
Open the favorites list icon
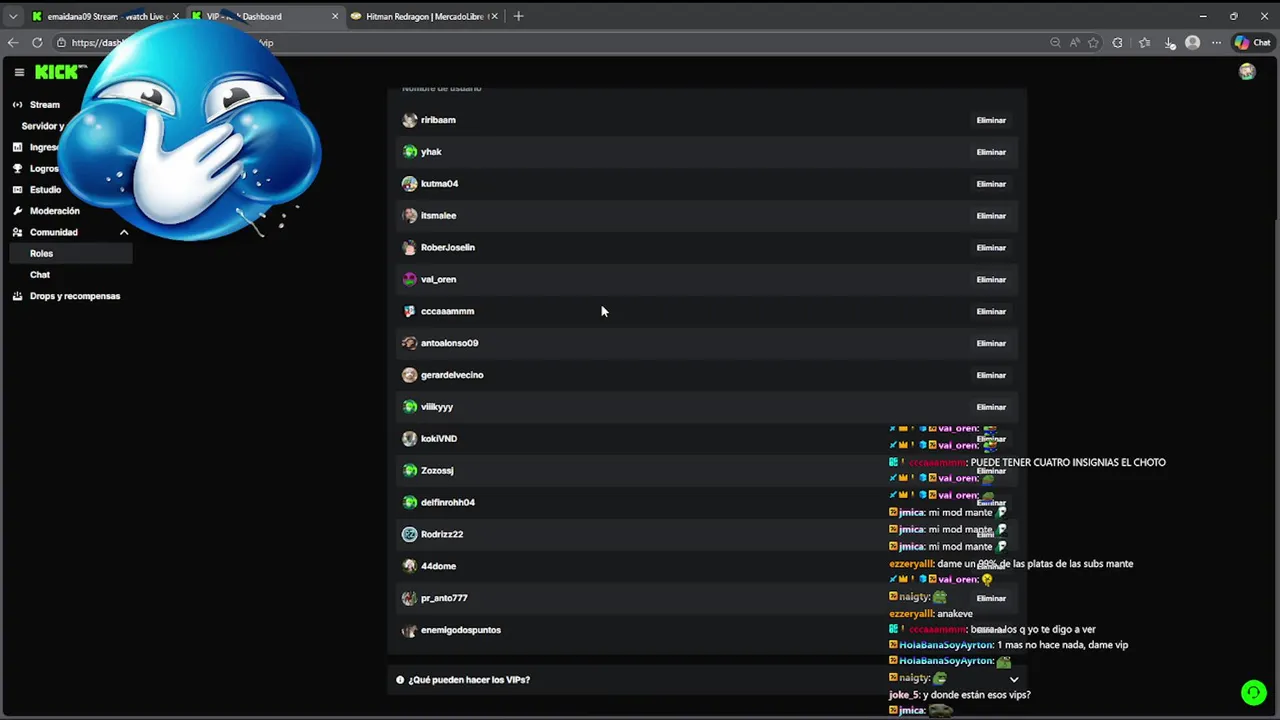(1144, 43)
